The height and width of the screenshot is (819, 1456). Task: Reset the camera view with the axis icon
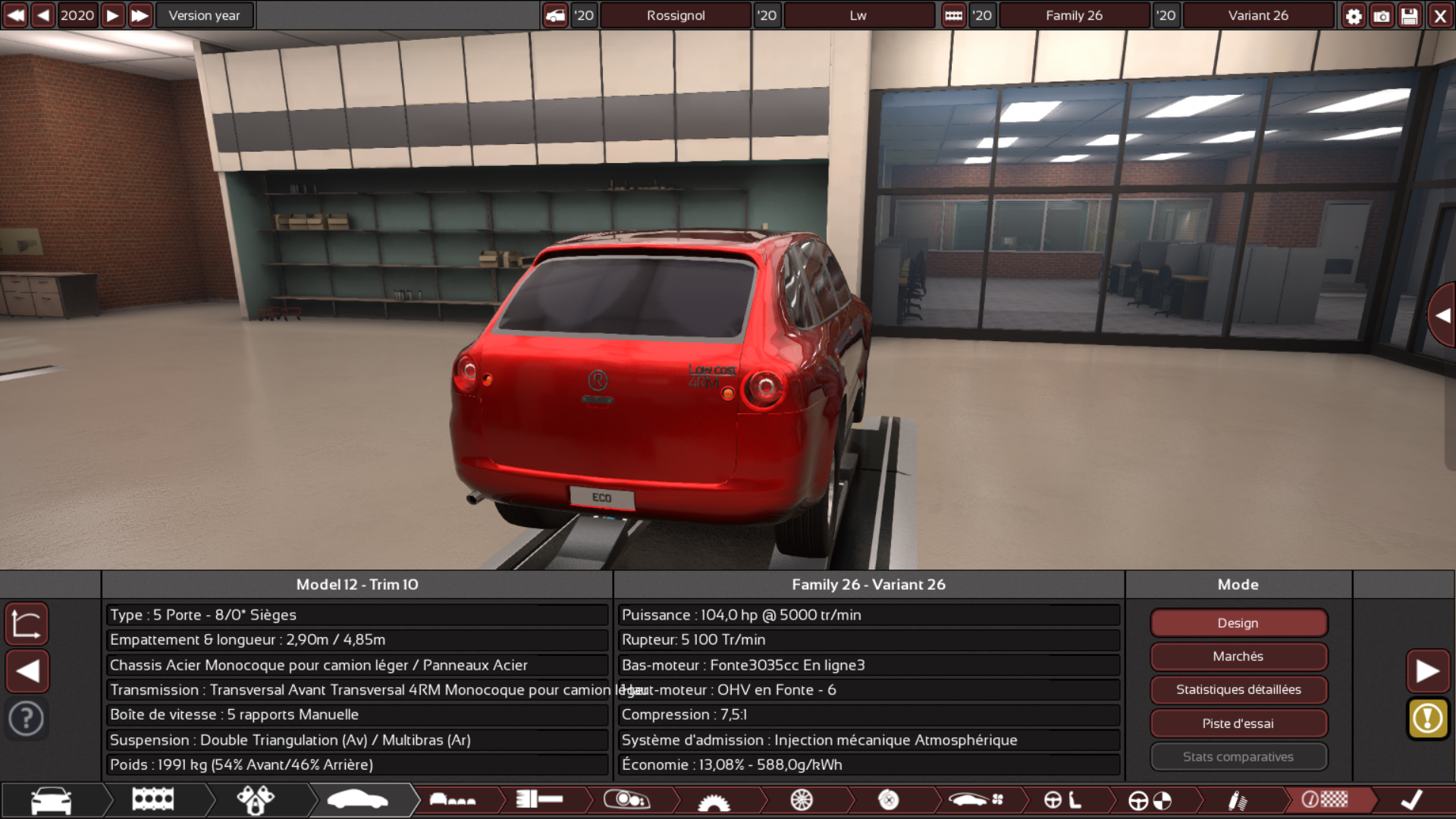point(27,623)
